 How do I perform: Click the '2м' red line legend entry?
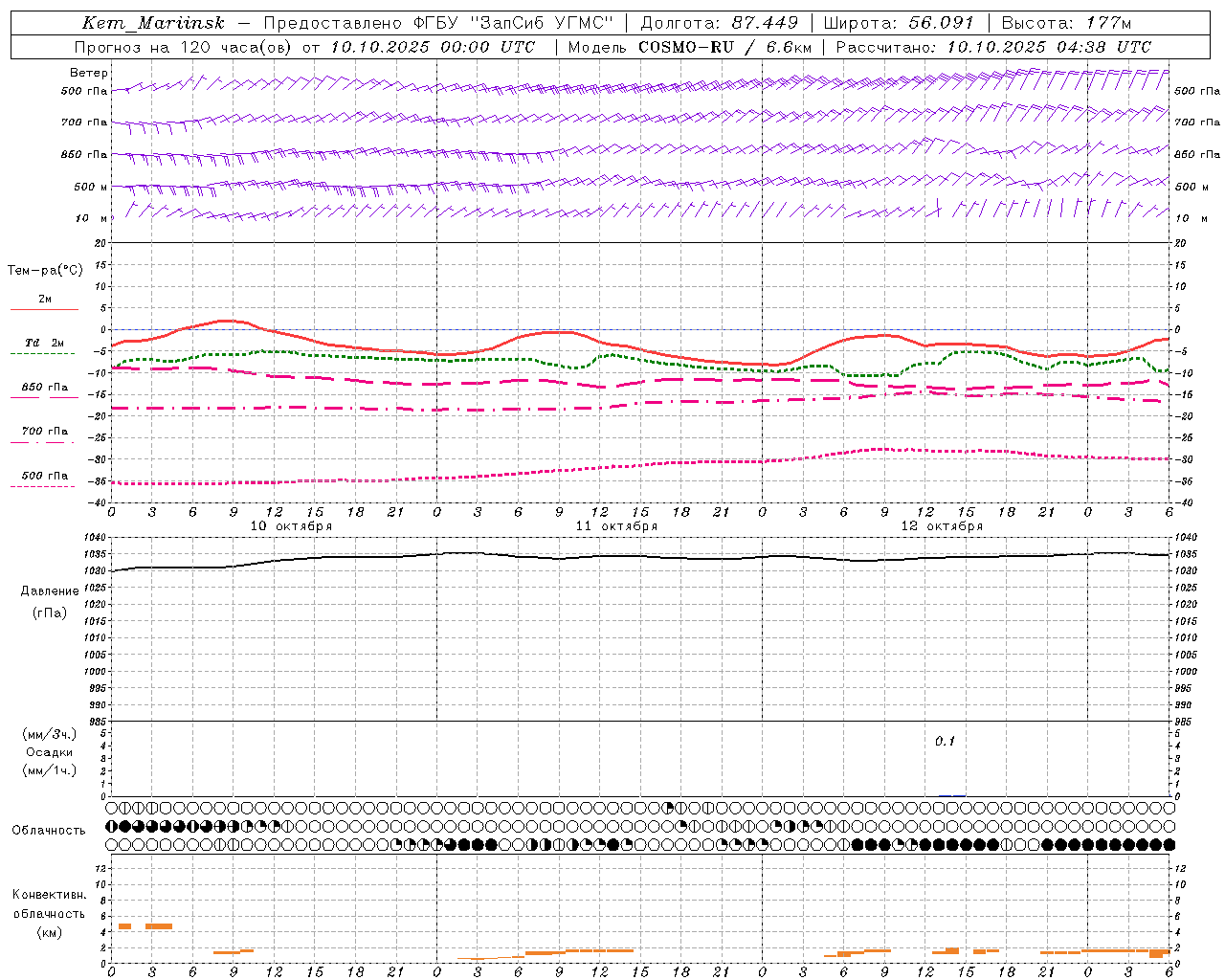pyautogui.click(x=45, y=300)
